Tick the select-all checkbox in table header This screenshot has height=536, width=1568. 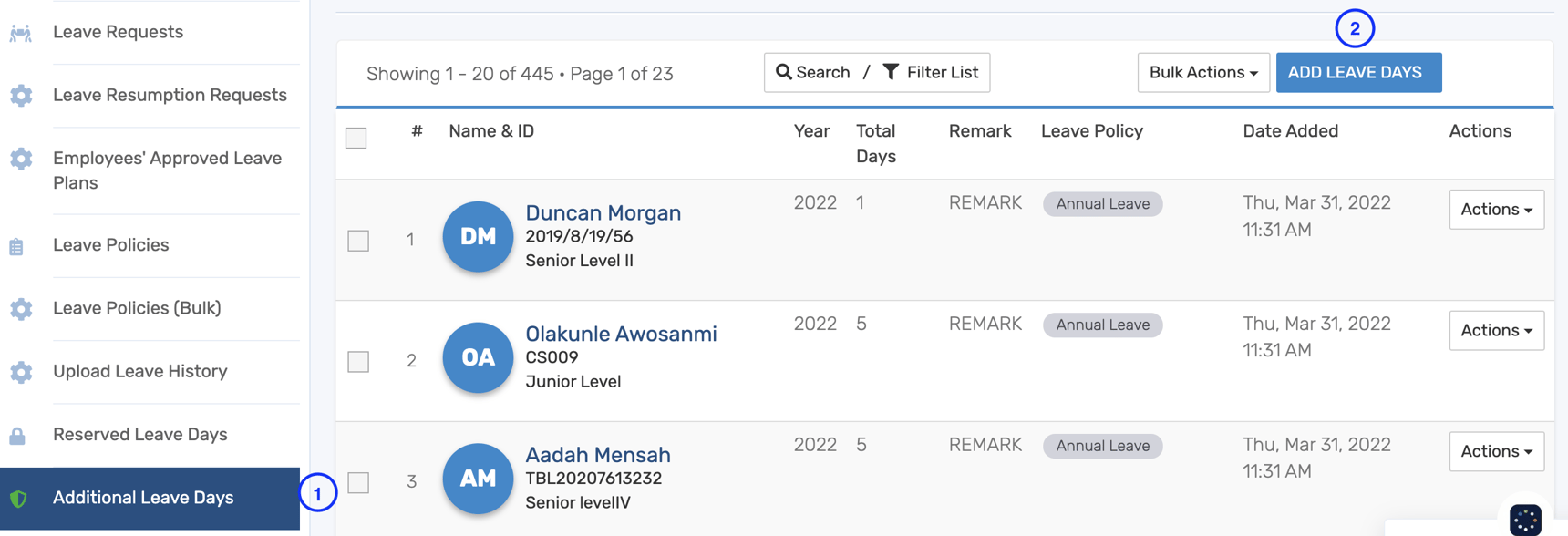(x=356, y=138)
